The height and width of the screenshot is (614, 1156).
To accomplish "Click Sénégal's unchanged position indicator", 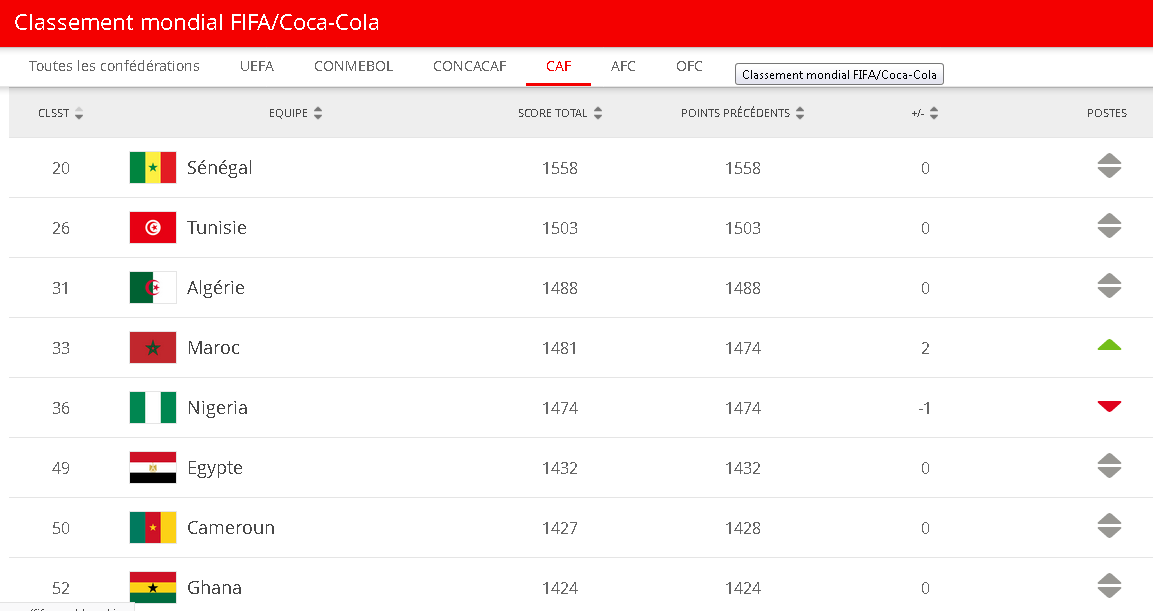I will click(x=1109, y=166).
